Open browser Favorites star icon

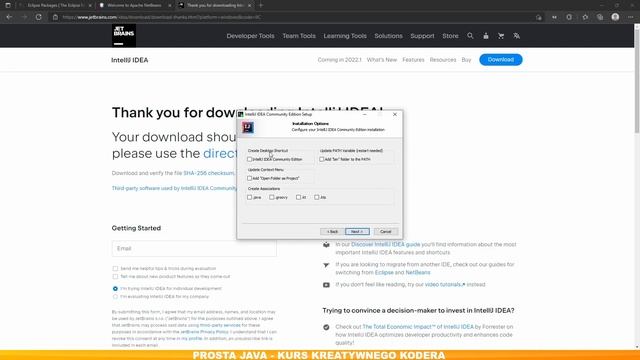click(585, 17)
